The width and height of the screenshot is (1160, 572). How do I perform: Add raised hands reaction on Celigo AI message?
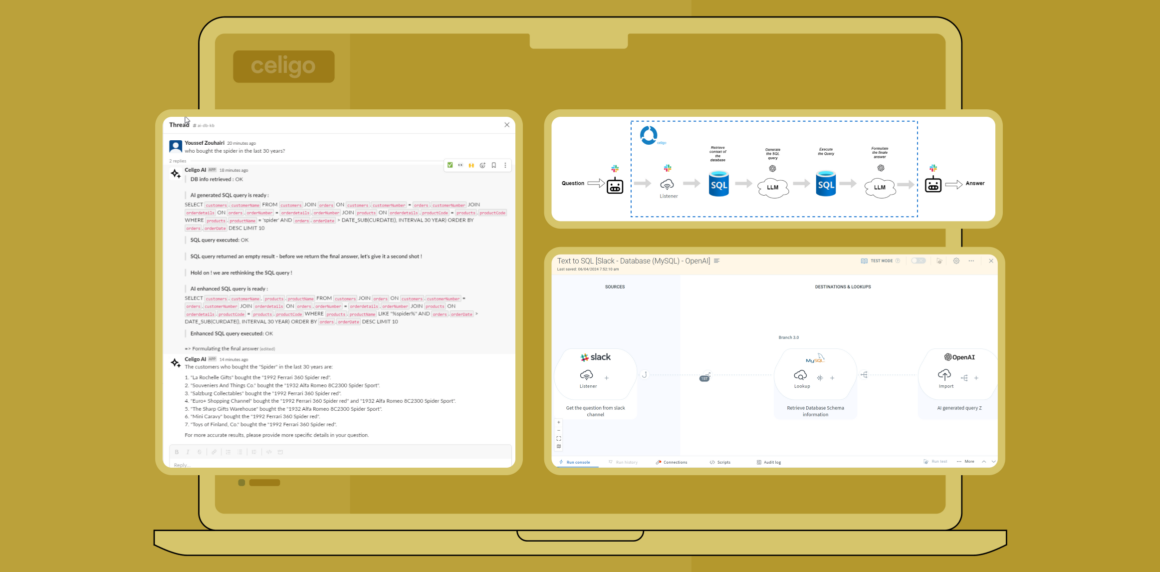click(471, 165)
